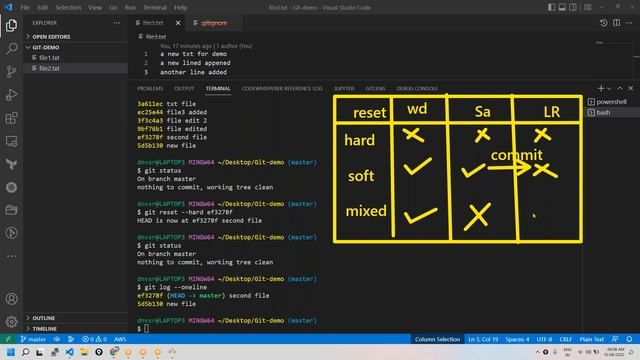Open the JUPYTER panel tab
The width and height of the screenshot is (640, 360).
click(x=344, y=89)
